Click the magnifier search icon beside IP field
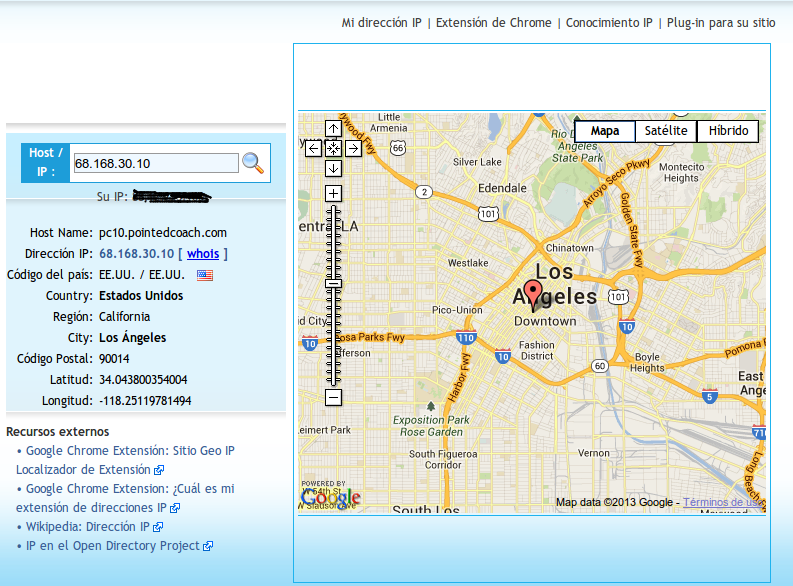The height and width of the screenshot is (586, 793). (x=253, y=163)
